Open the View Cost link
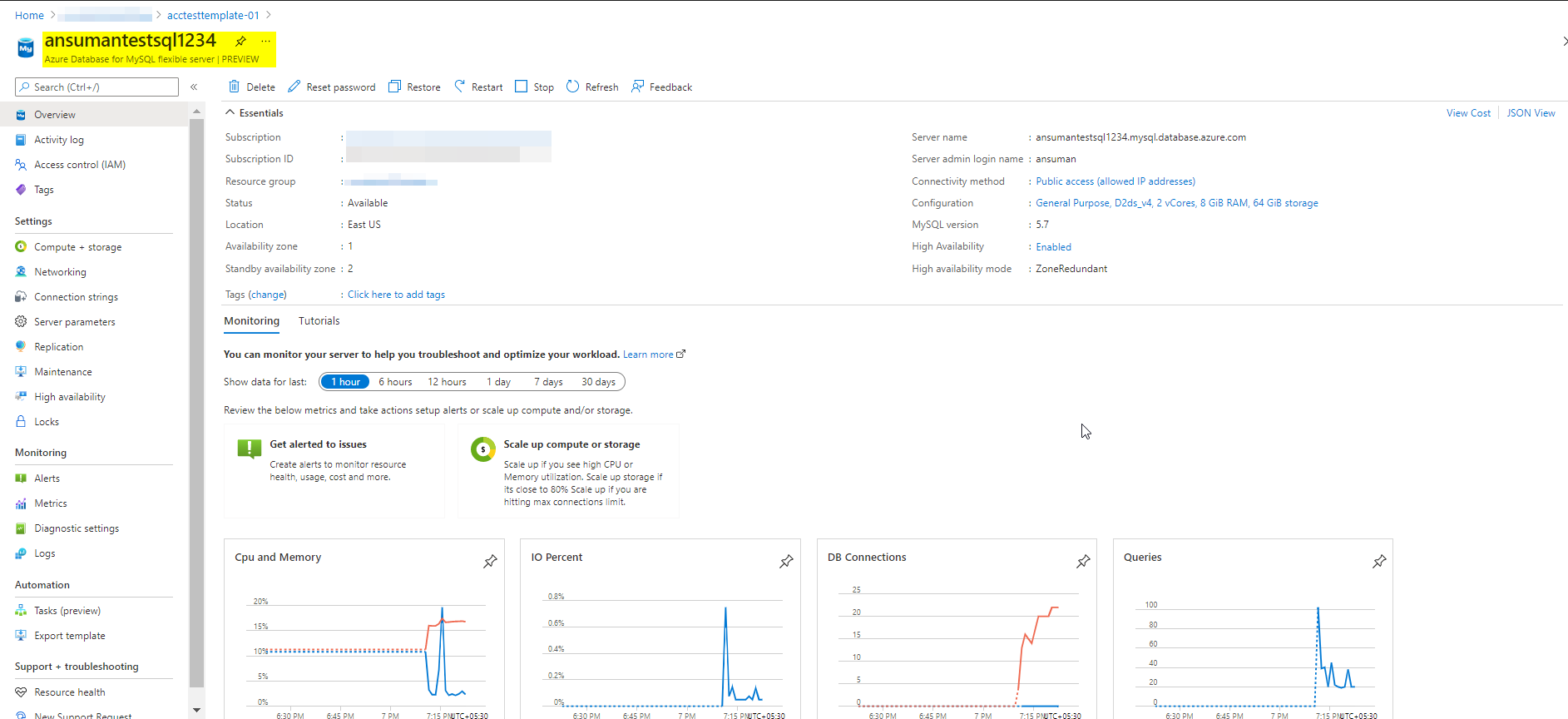Viewport: 1568px width, 719px height. (x=1468, y=113)
